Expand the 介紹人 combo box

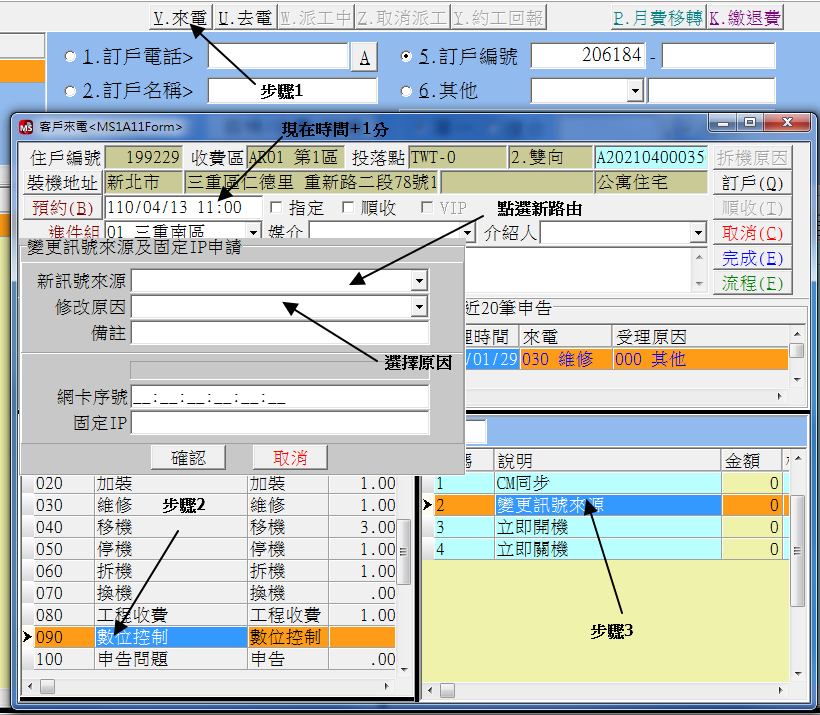coord(697,233)
